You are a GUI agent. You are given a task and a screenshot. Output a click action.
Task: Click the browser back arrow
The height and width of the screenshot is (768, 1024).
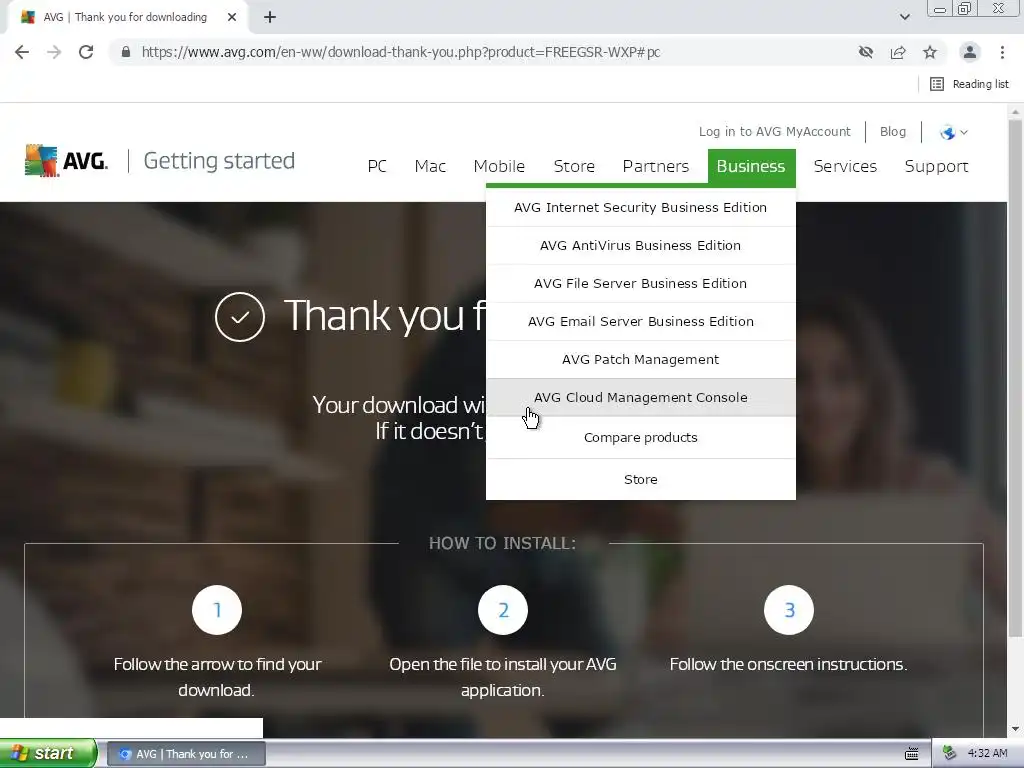[x=22, y=52]
